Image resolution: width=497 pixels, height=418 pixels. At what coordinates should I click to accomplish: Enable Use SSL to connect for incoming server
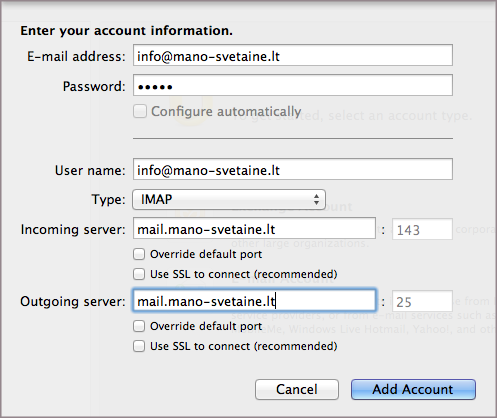tap(139, 274)
